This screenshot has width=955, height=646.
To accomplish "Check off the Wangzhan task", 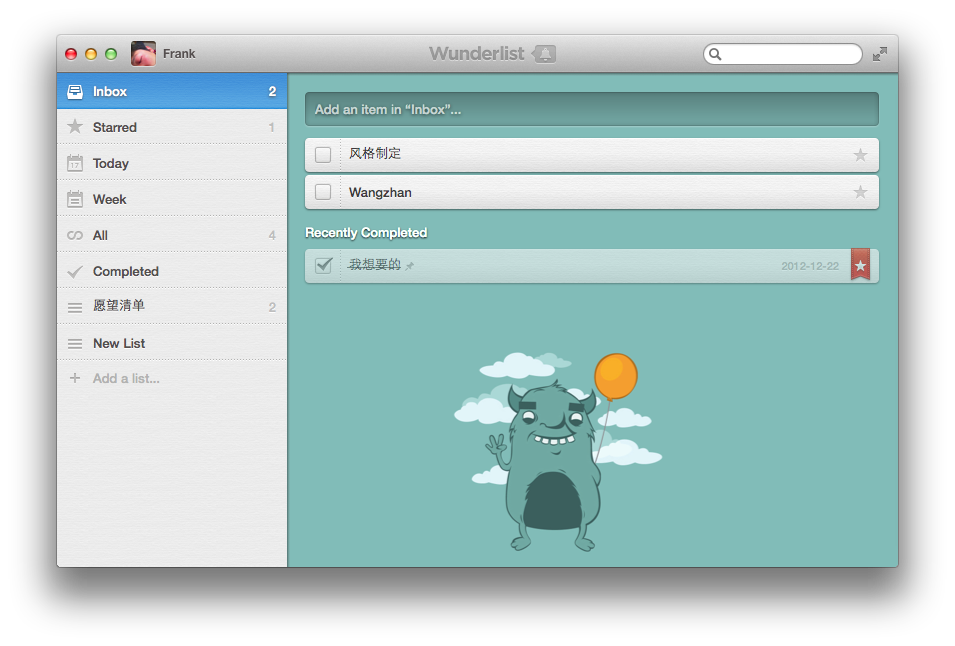I will pos(323,192).
